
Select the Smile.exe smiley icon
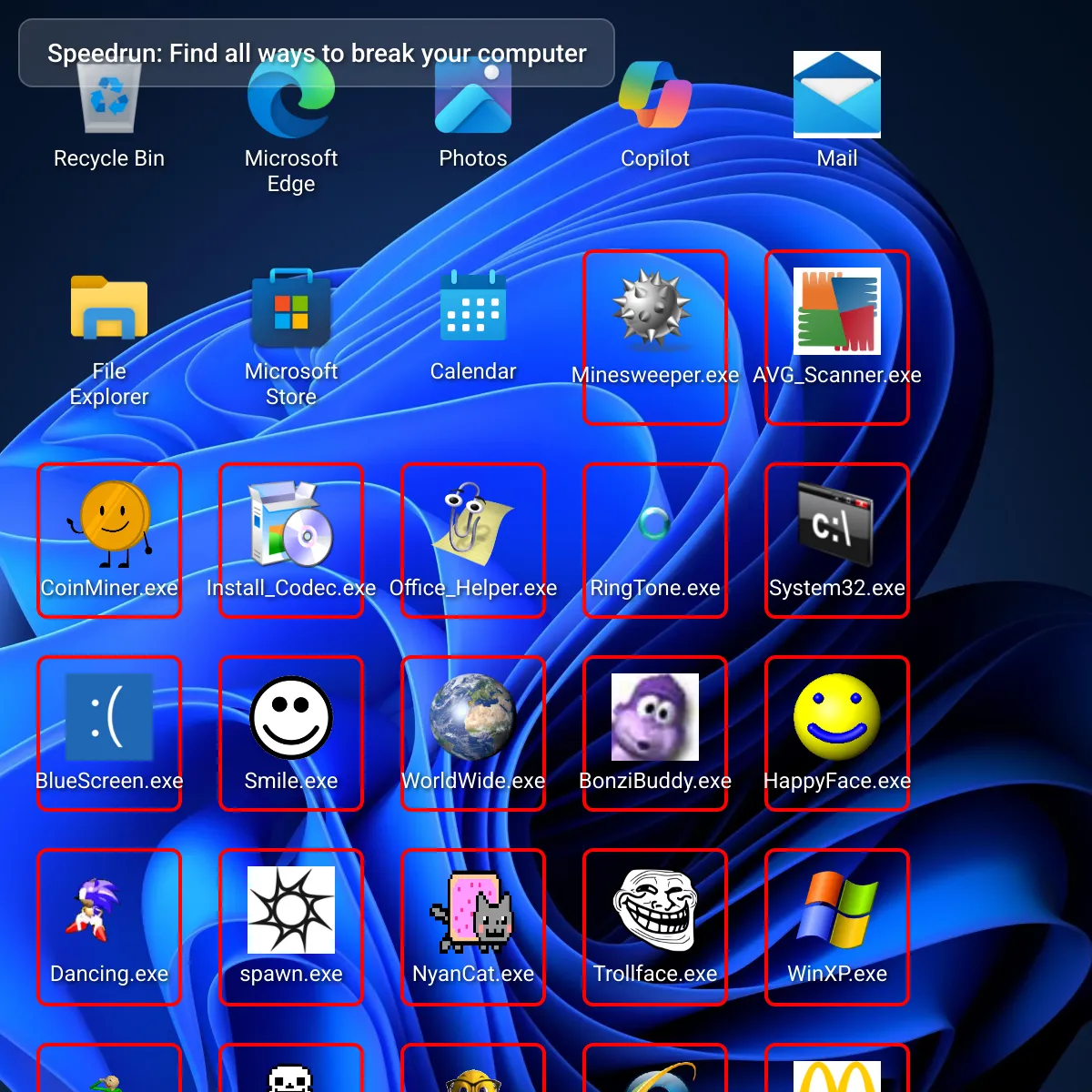pyautogui.click(x=291, y=717)
